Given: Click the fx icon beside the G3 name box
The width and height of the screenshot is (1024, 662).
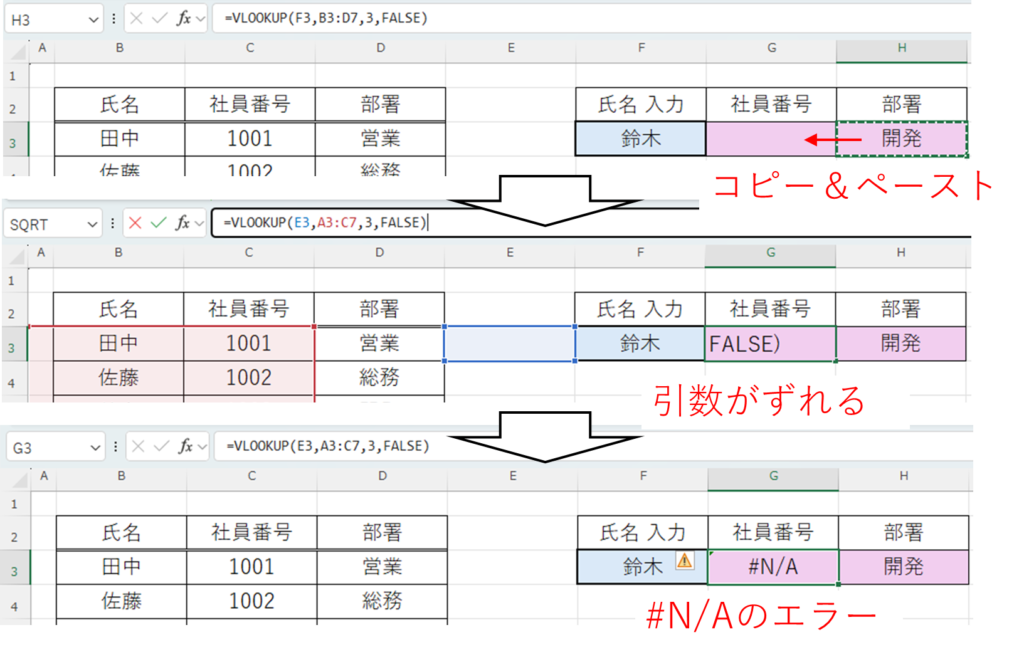Looking at the screenshot, I should pos(184,445).
